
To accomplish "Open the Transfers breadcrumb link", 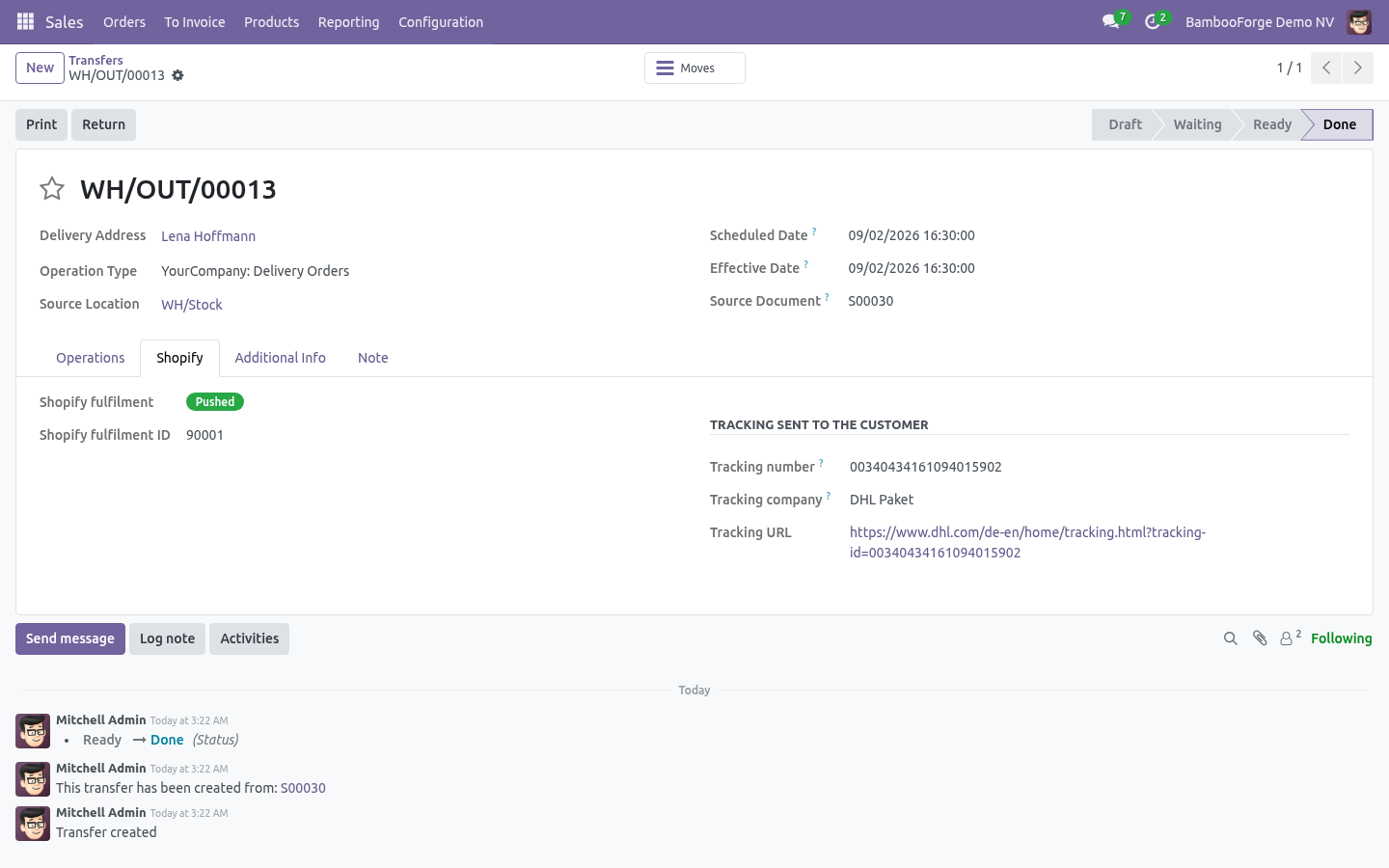I will 95,60.
